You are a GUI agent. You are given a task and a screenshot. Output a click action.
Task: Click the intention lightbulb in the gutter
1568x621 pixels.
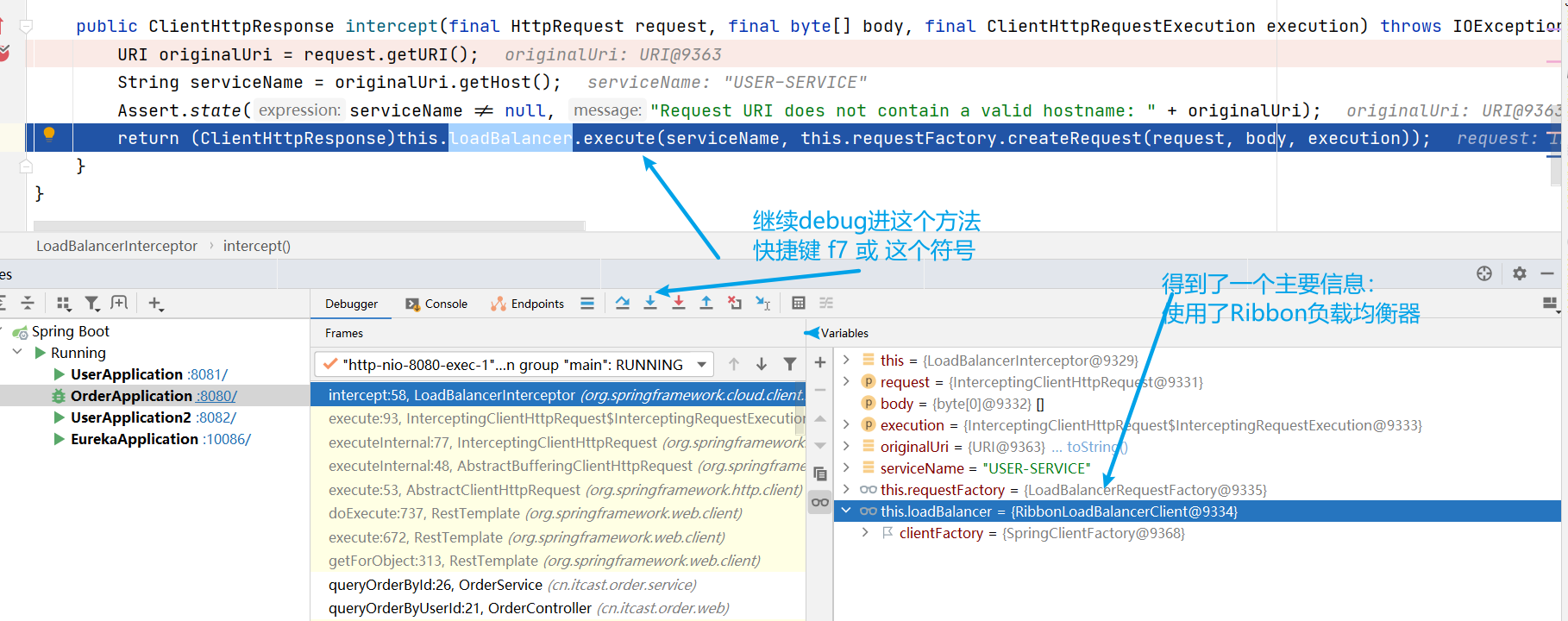[x=49, y=134]
